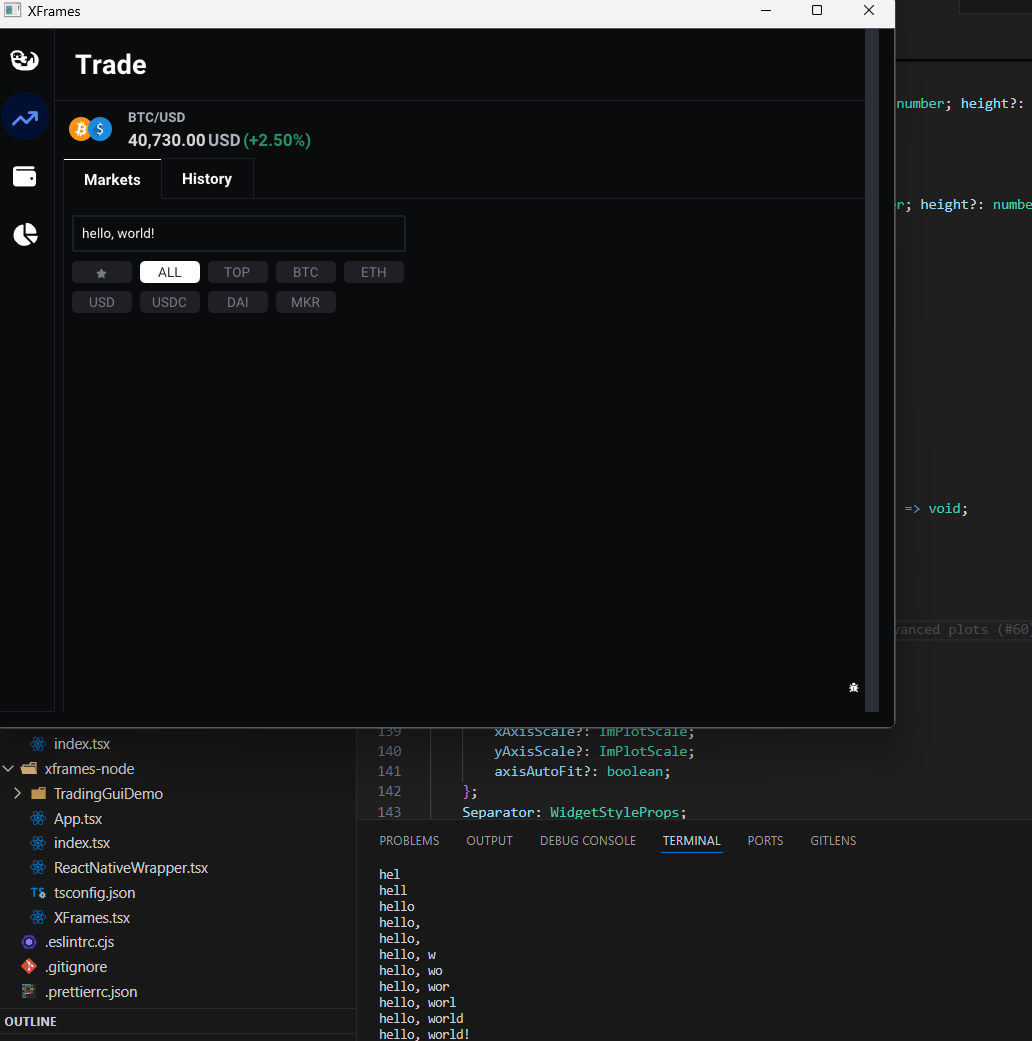Click line 141 axisAutoFit in editor

click(x=582, y=771)
